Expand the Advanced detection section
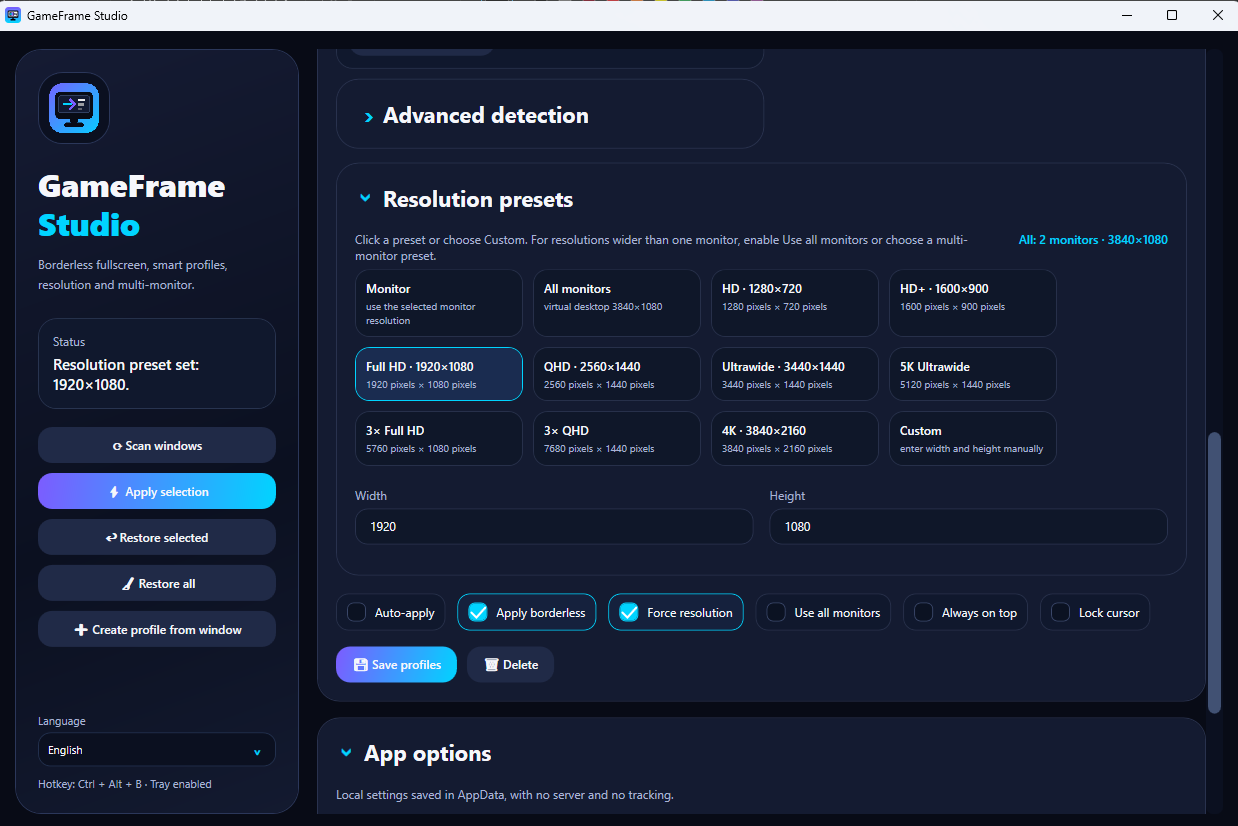 pos(549,115)
